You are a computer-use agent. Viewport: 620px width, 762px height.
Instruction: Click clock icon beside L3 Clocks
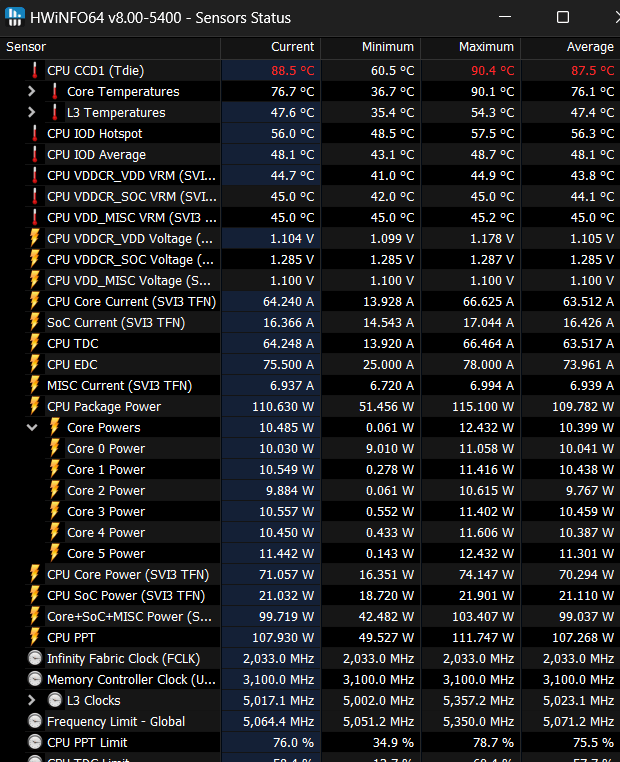point(55,700)
